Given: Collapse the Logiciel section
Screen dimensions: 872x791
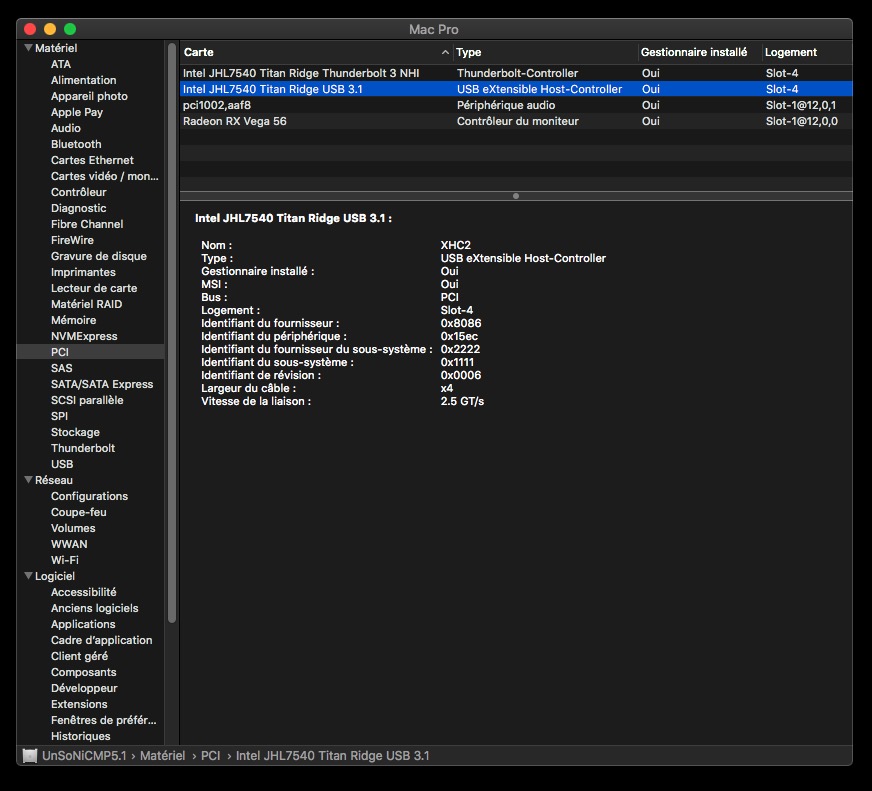Looking at the screenshot, I should tap(28, 576).
